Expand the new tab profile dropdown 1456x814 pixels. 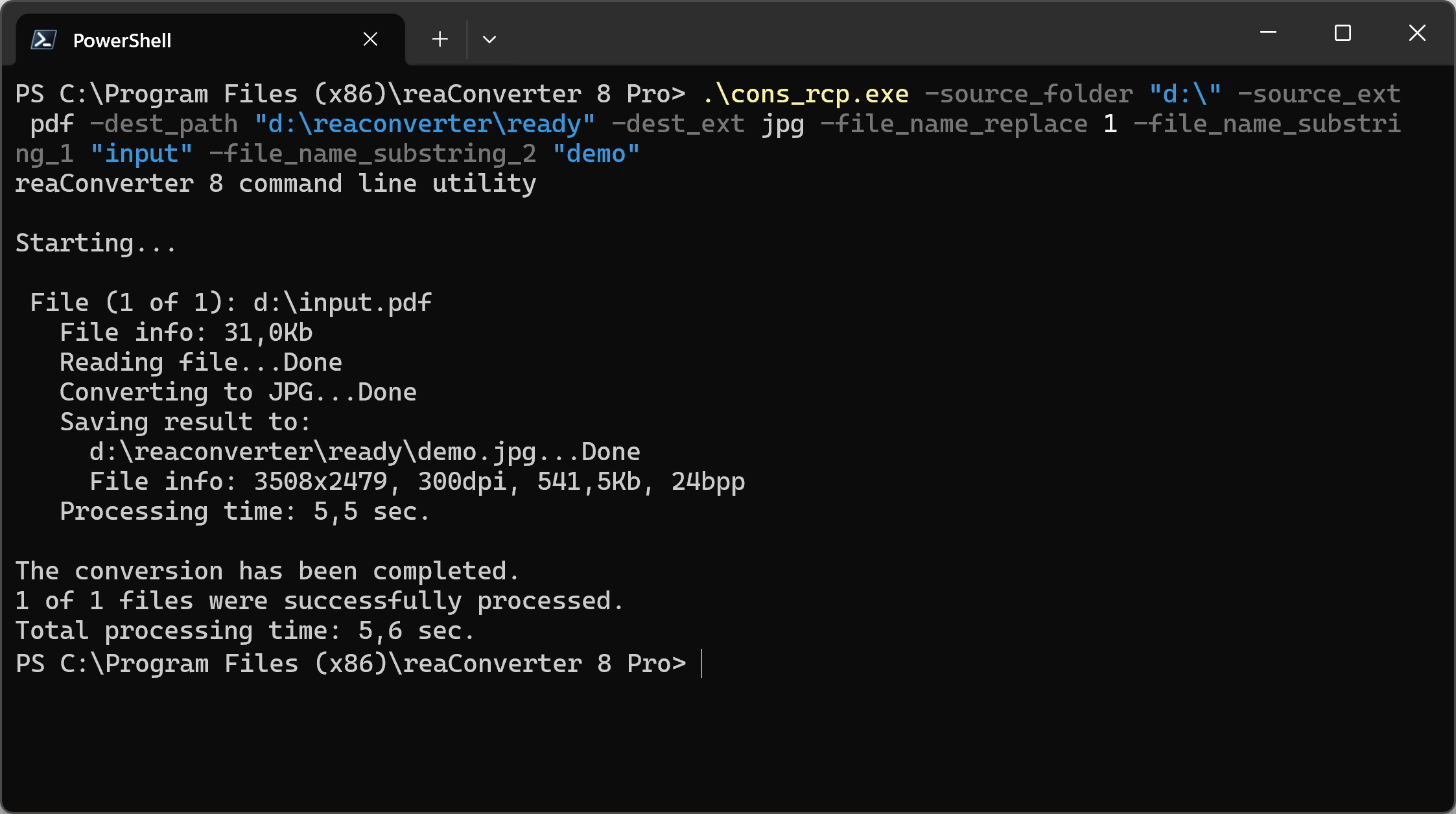[x=489, y=40]
